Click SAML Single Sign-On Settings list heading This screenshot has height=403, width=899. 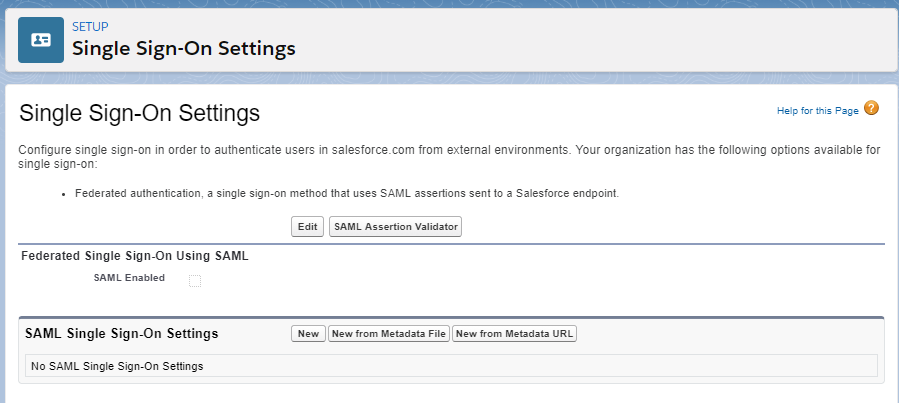pyautogui.click(x=122, y=334)
